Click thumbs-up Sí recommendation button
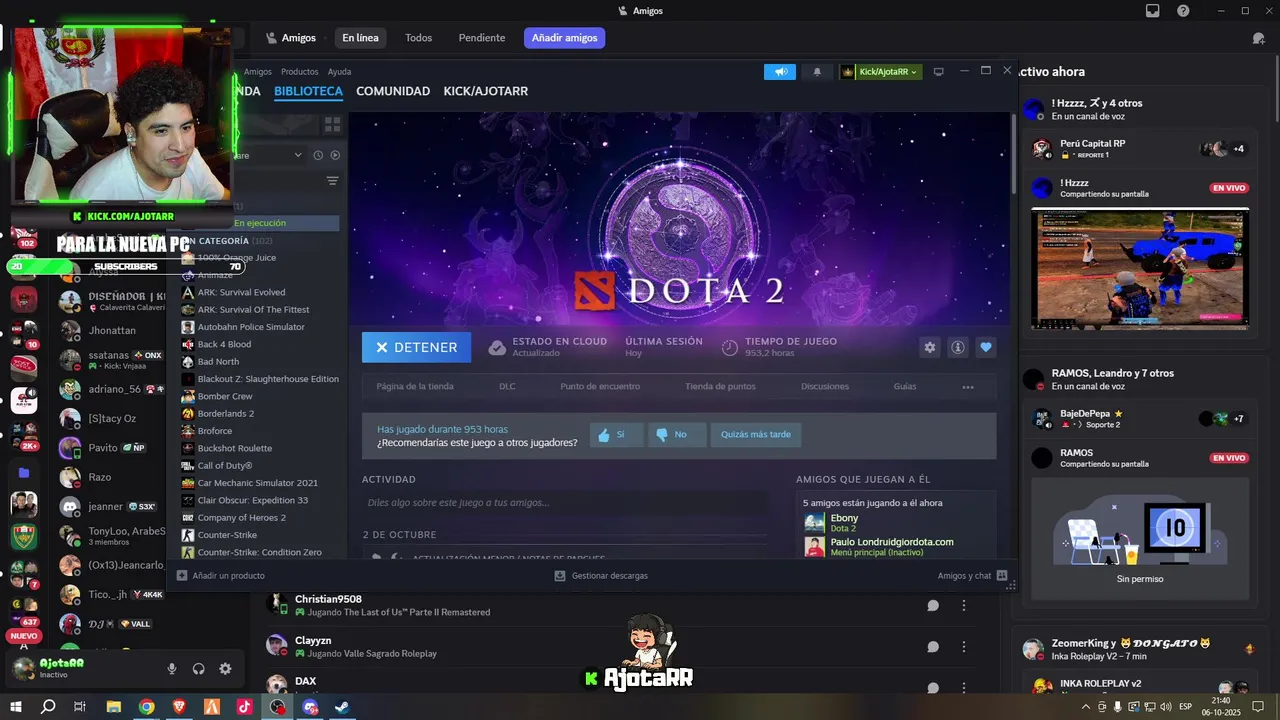The width and height of the screenshot is (1280, 720). click(615, 435)
